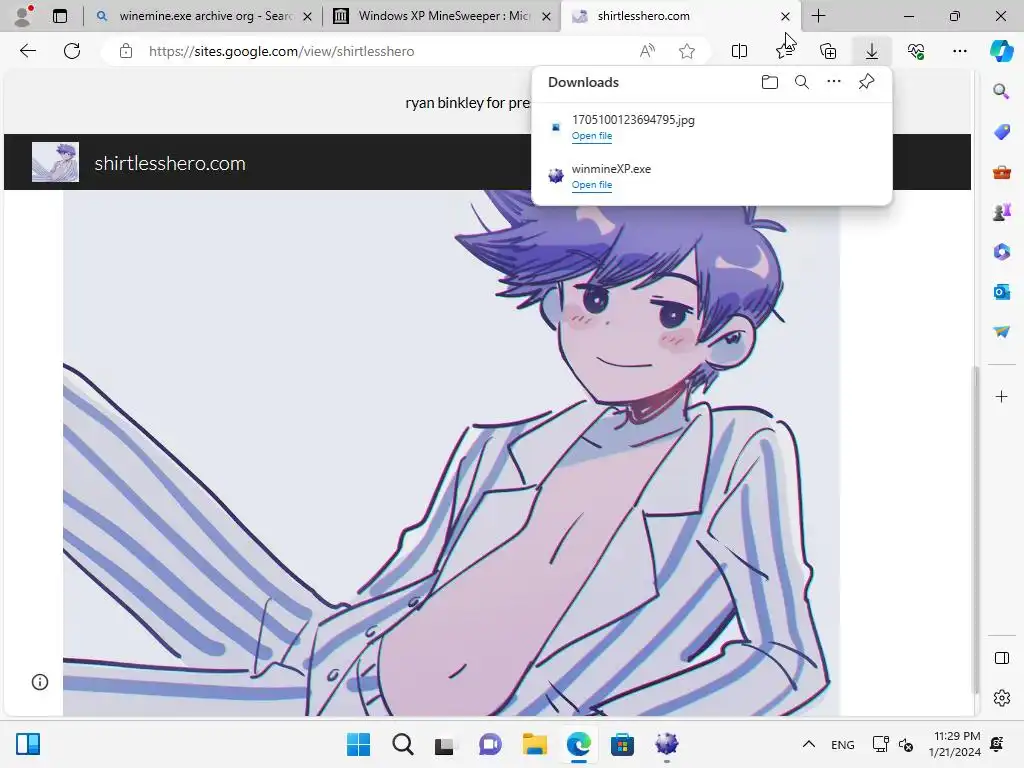
Task: Open file link for 1705100123694795.jpg
Action: click(x=592, y=136)
